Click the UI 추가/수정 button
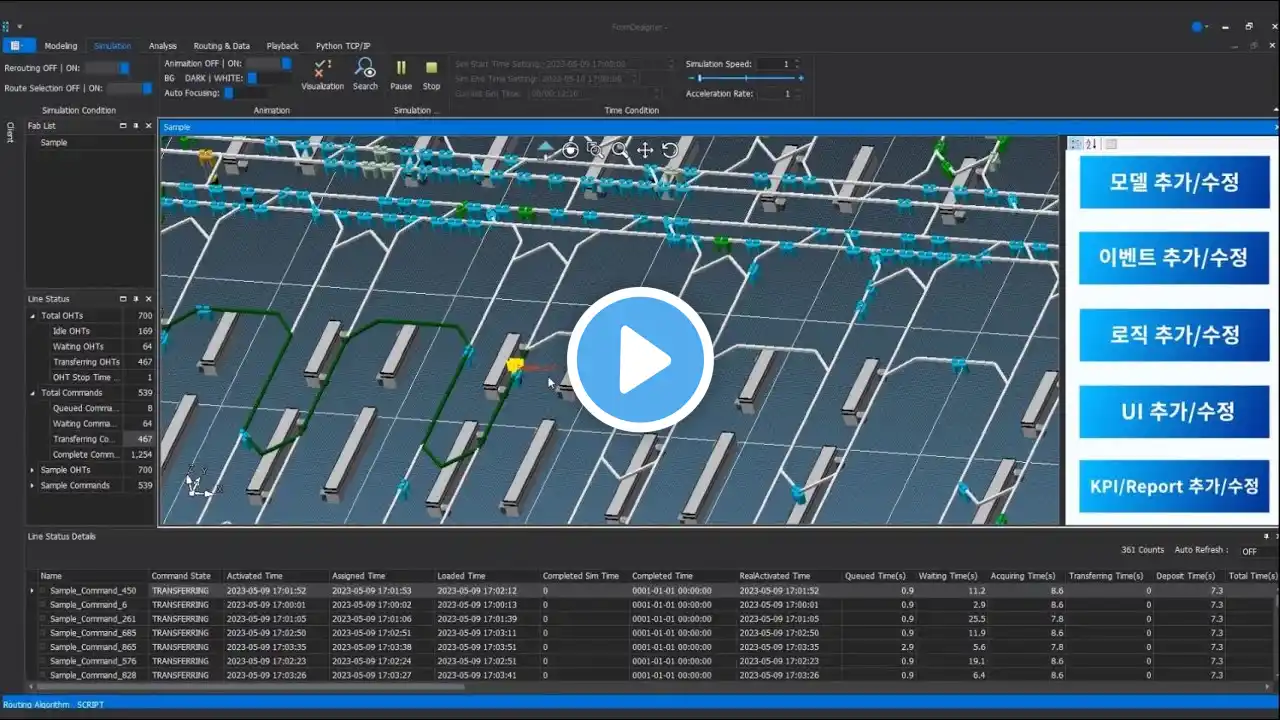 [x=1174, y=410]
